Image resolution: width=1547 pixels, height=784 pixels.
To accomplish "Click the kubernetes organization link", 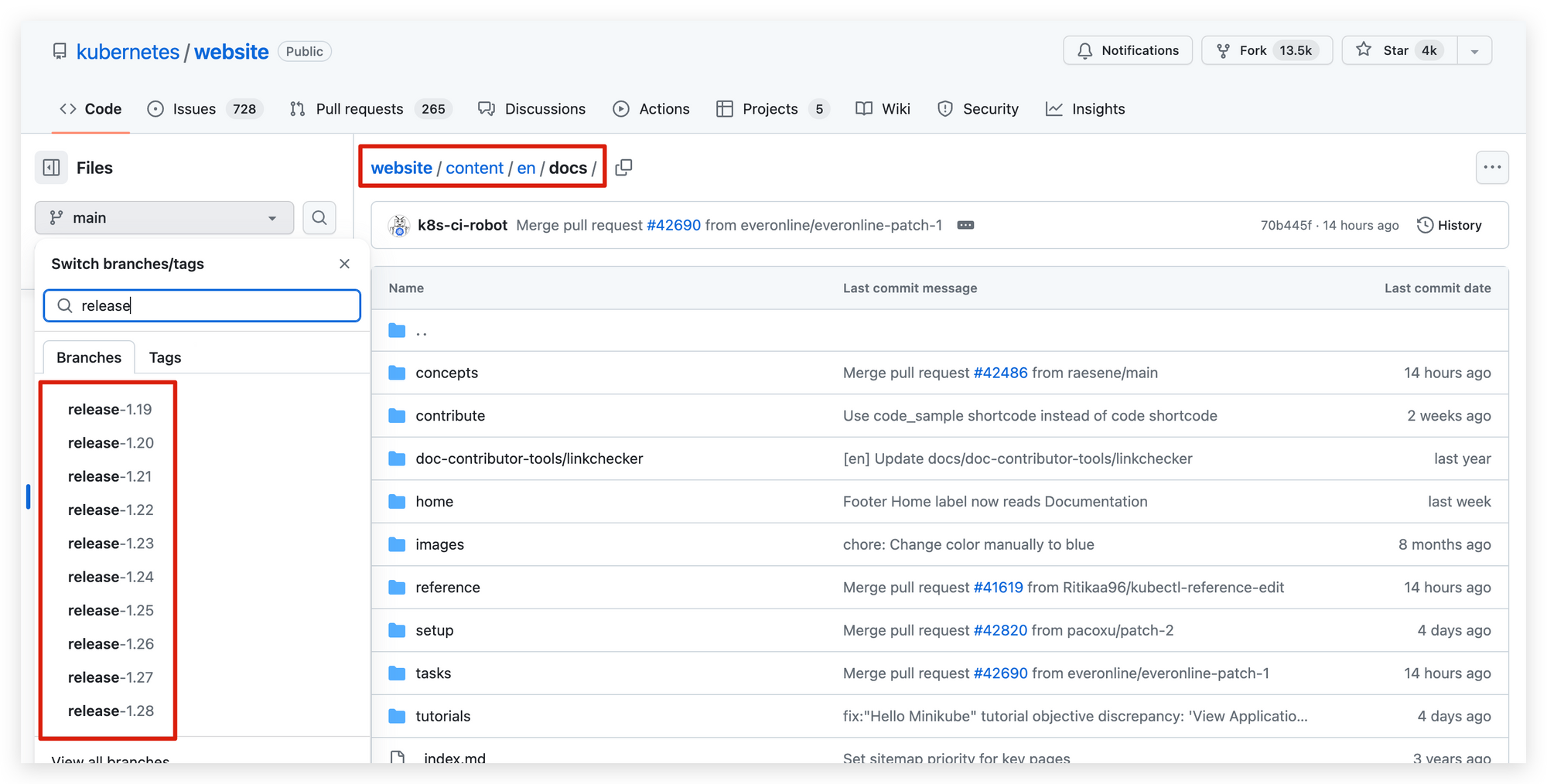I will (x=128, y=52).
